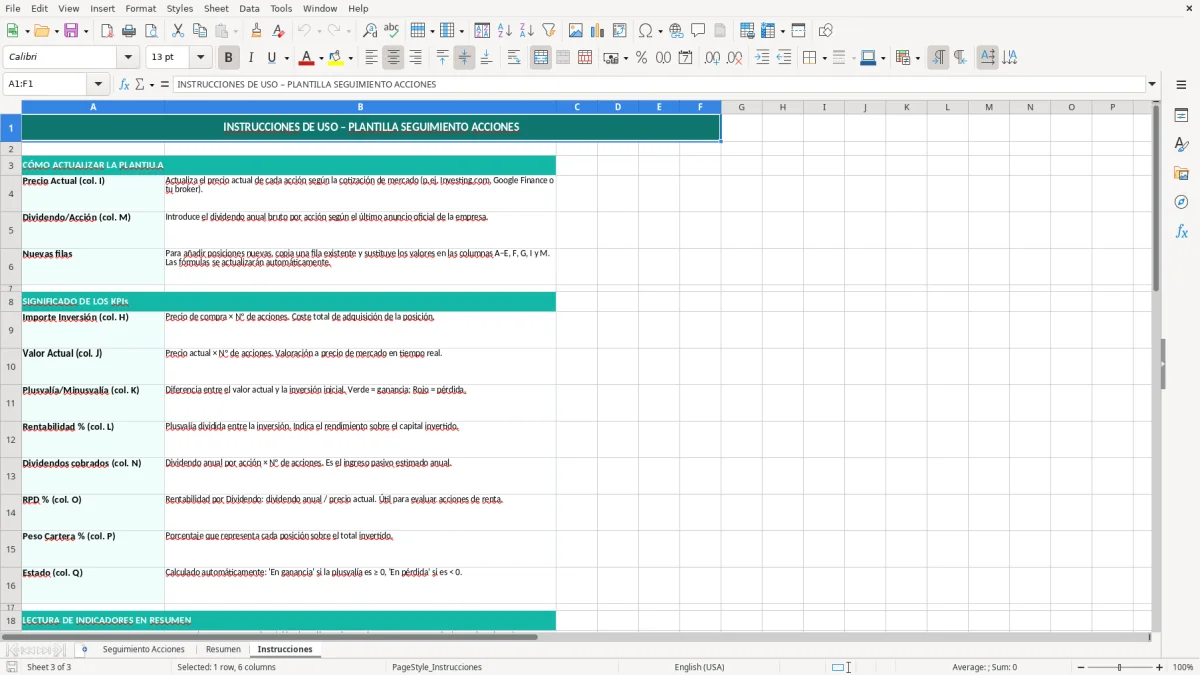Open the Format menu
The width and height of the screenshot is (1200, 675).
[140, 8]
